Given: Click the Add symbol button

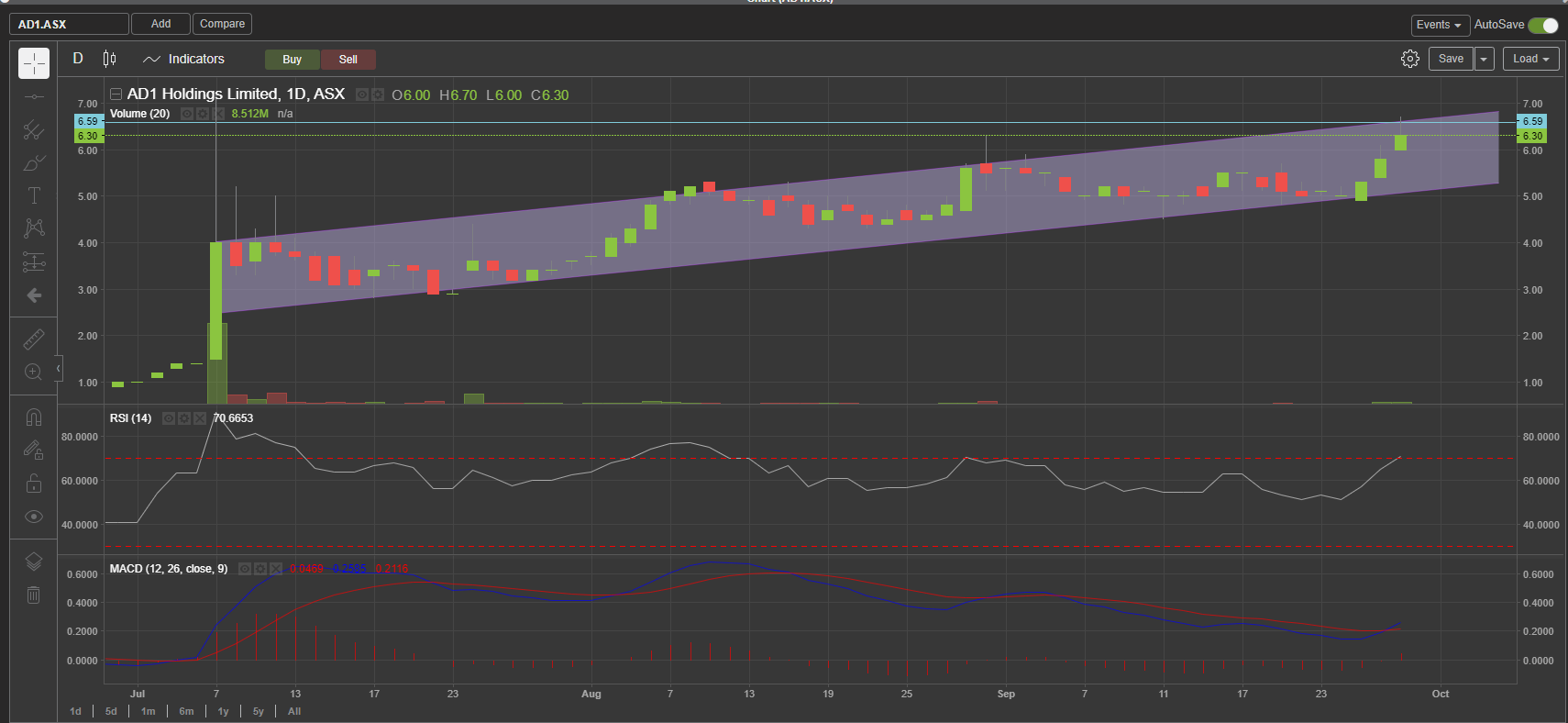Looking at the screenshot, I should pos(160,24).
